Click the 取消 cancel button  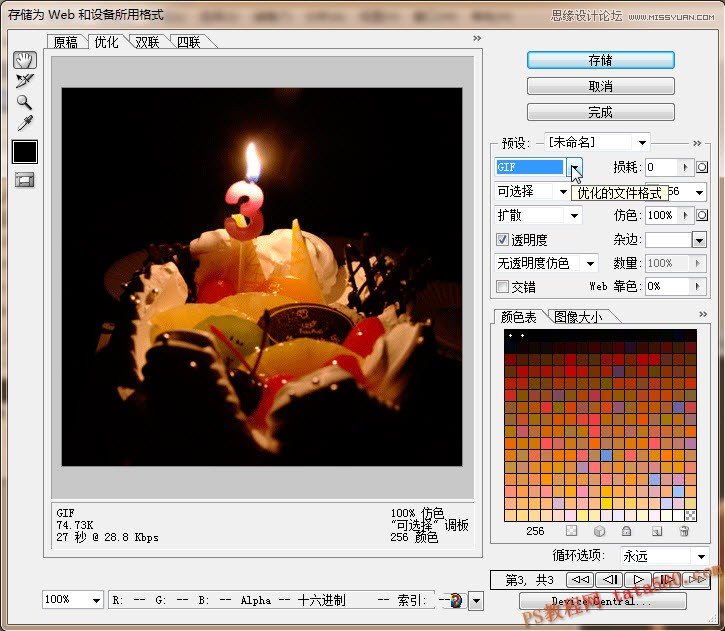click(x=601, y=86)
